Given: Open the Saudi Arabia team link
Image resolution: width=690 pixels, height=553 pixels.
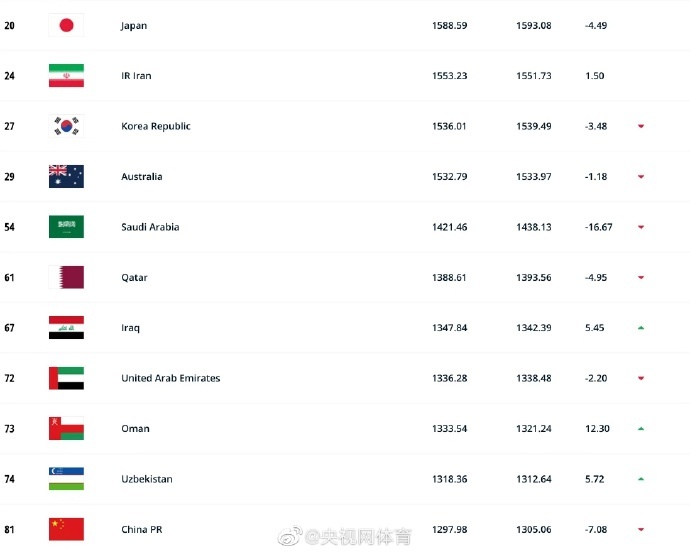Looking at the screenshot, I should pyautogui.click(x=150, y=227).
